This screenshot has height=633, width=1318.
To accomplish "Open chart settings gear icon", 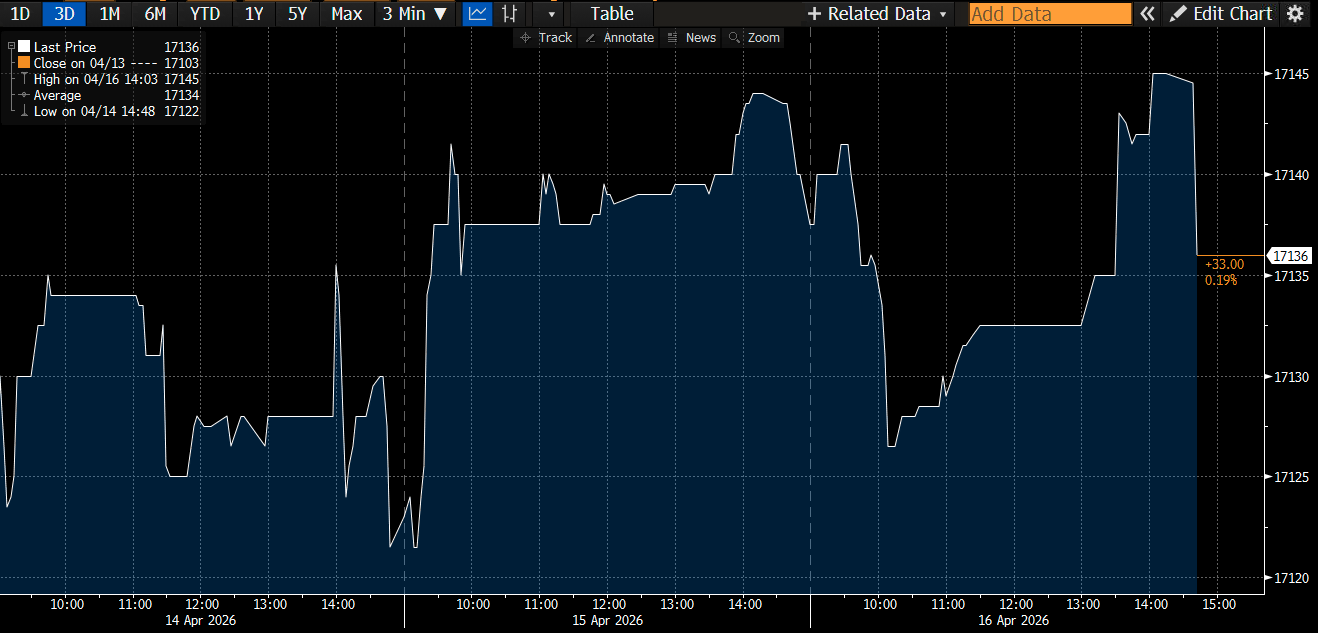I will pyautogui.click(x=1295, y=14).
